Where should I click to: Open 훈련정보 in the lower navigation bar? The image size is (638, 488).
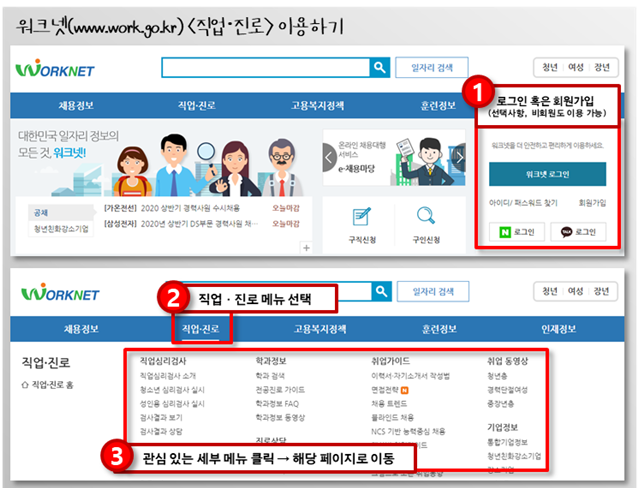point(439,329)
